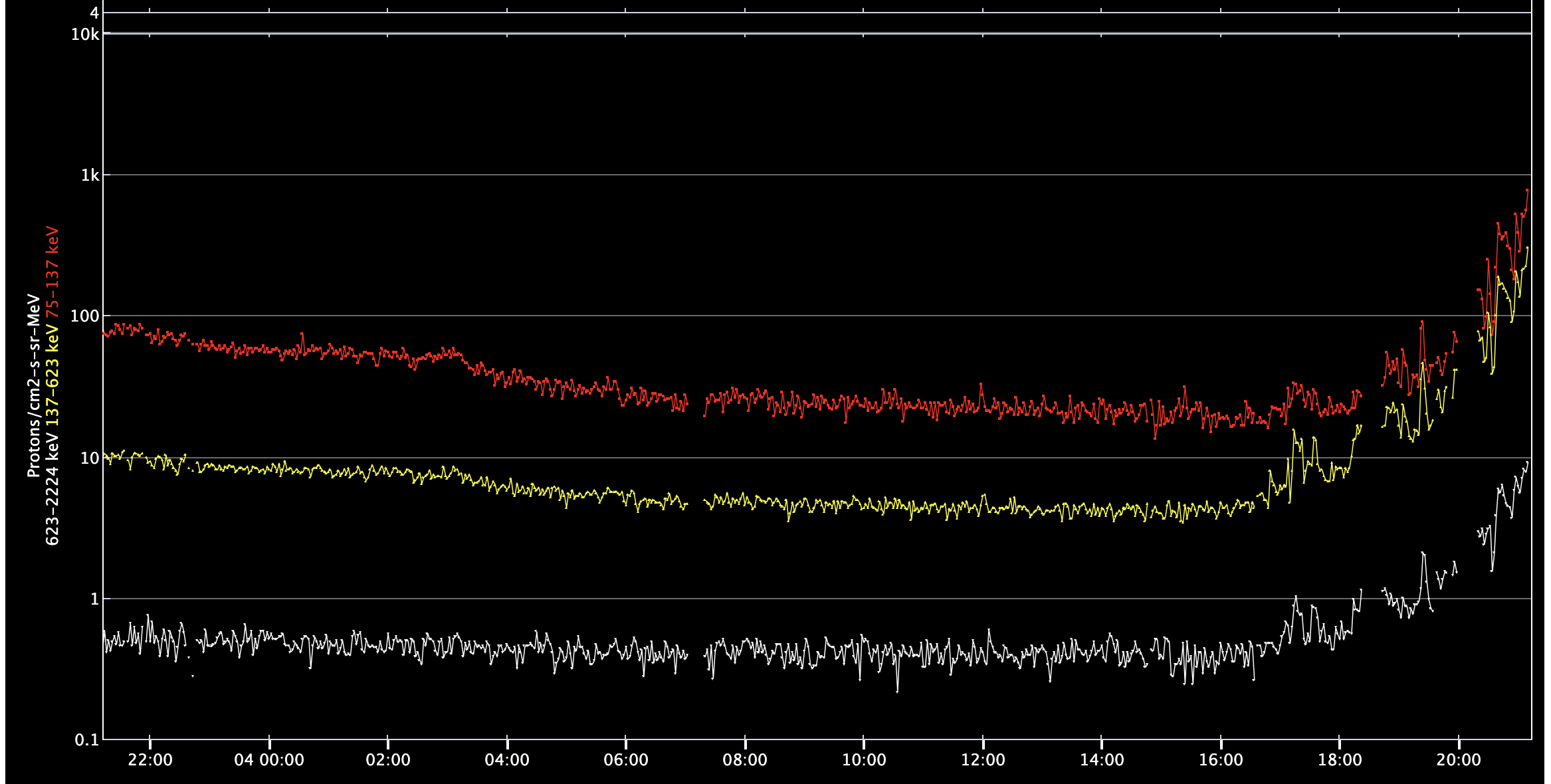Click the 14:00 x-axis tick label
The width and height of the screenshot is (1551, 784).
pyautogui.click(x=1102, y=760)
